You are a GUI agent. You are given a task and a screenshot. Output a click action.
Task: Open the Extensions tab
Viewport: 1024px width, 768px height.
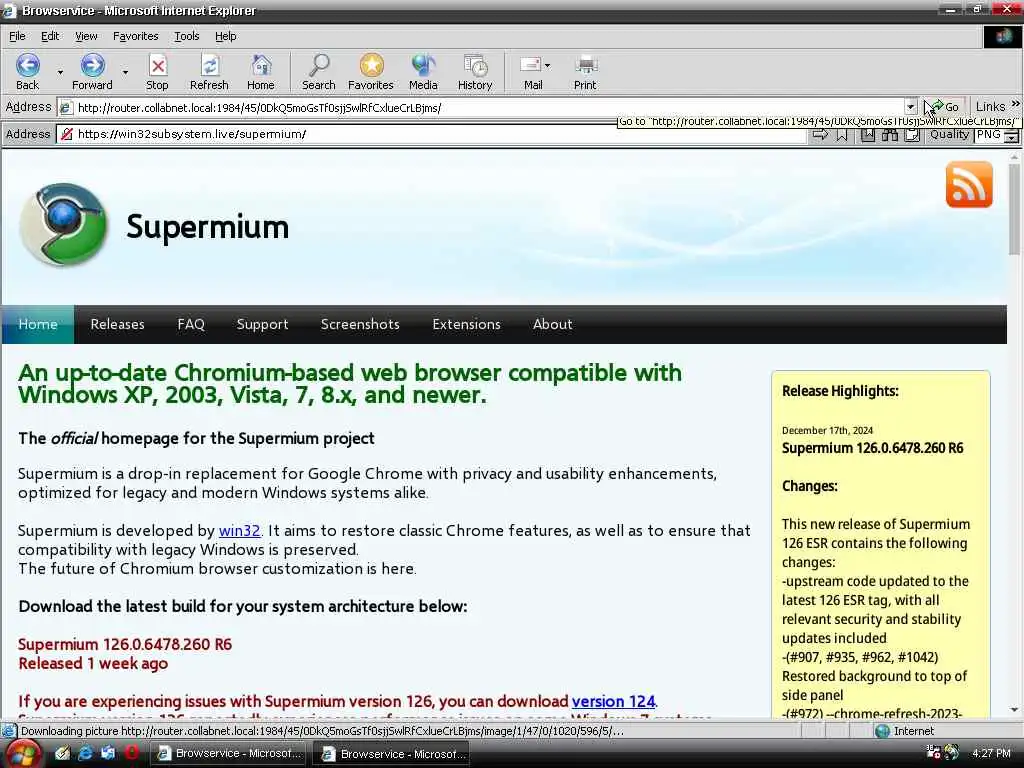(466, 324)
